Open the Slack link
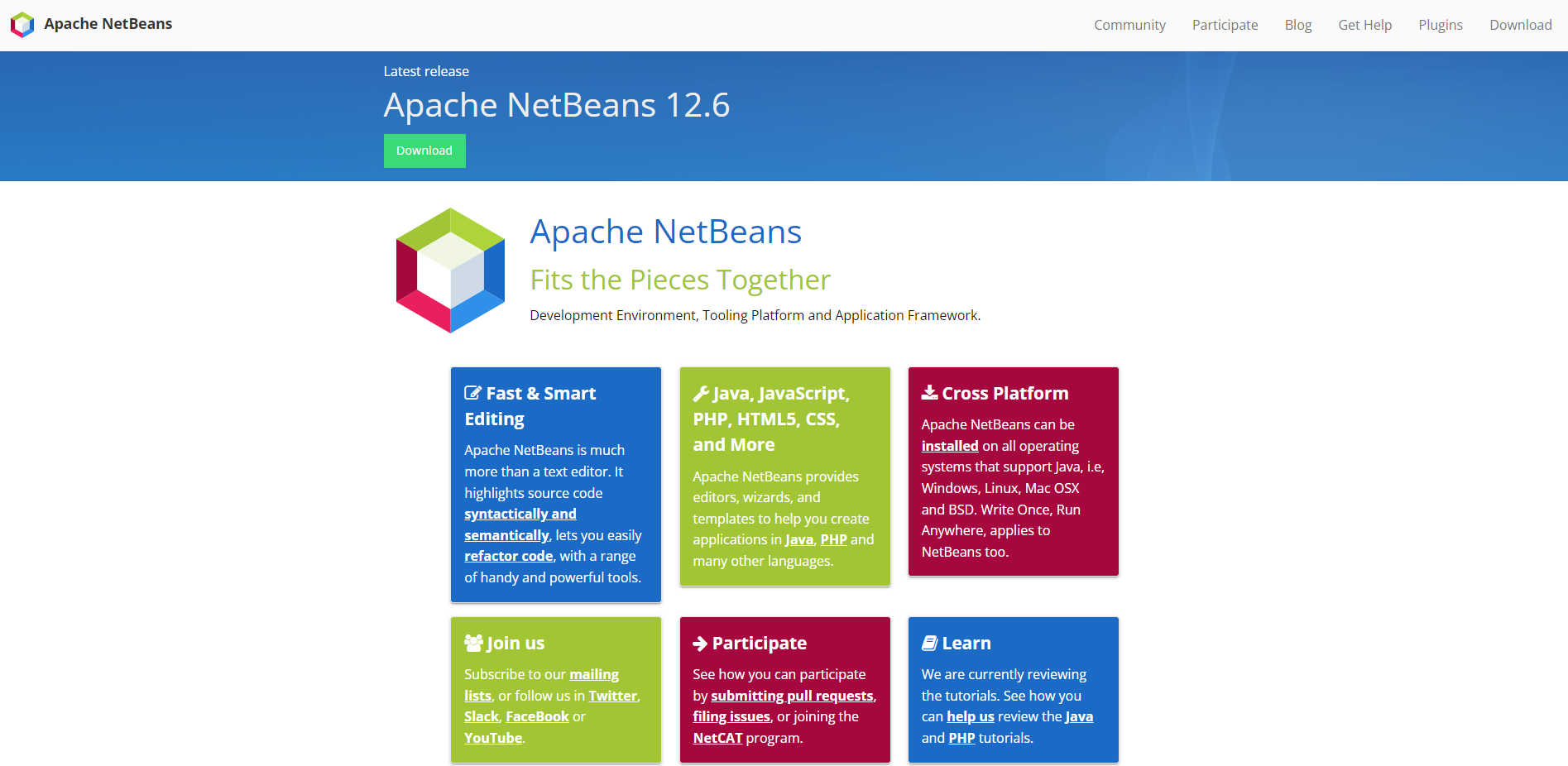1568x766 pixels. tap(481, 716)
